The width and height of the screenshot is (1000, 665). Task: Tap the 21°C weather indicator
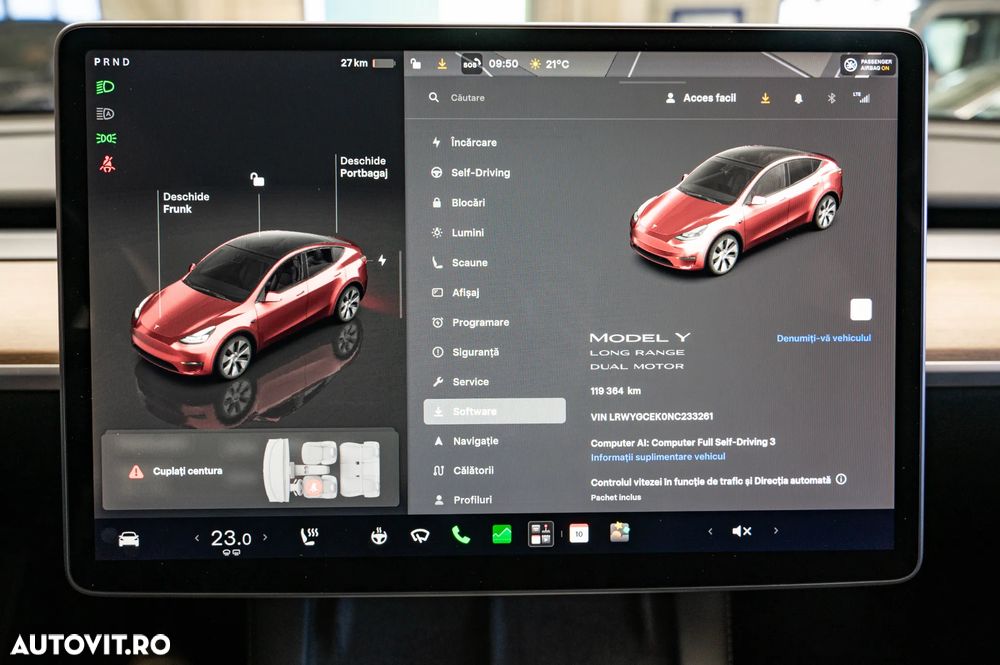point(549,64)
